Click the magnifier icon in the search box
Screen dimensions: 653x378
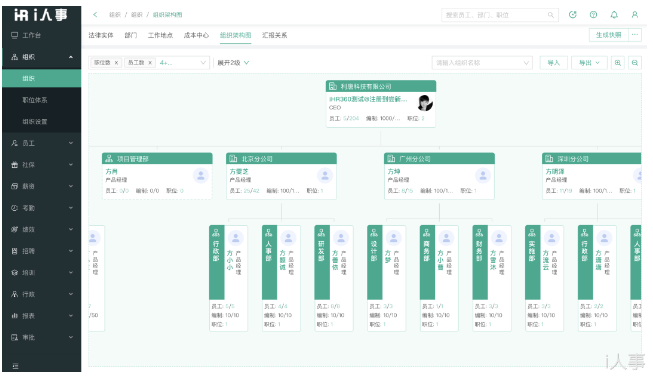point(551,15)
